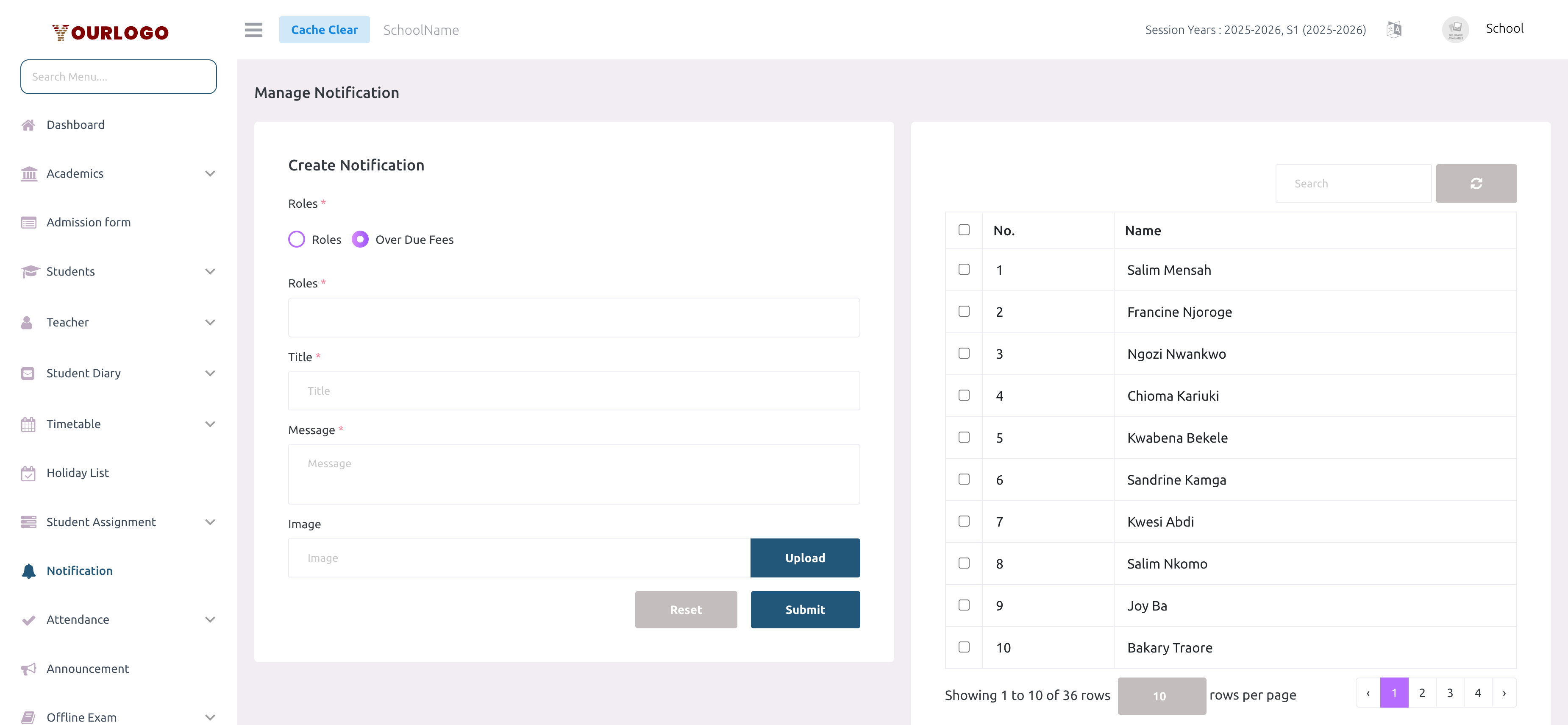1568x725 pixels.
Task: Check the select-all checkbox in table header
Action: (964, 229)
